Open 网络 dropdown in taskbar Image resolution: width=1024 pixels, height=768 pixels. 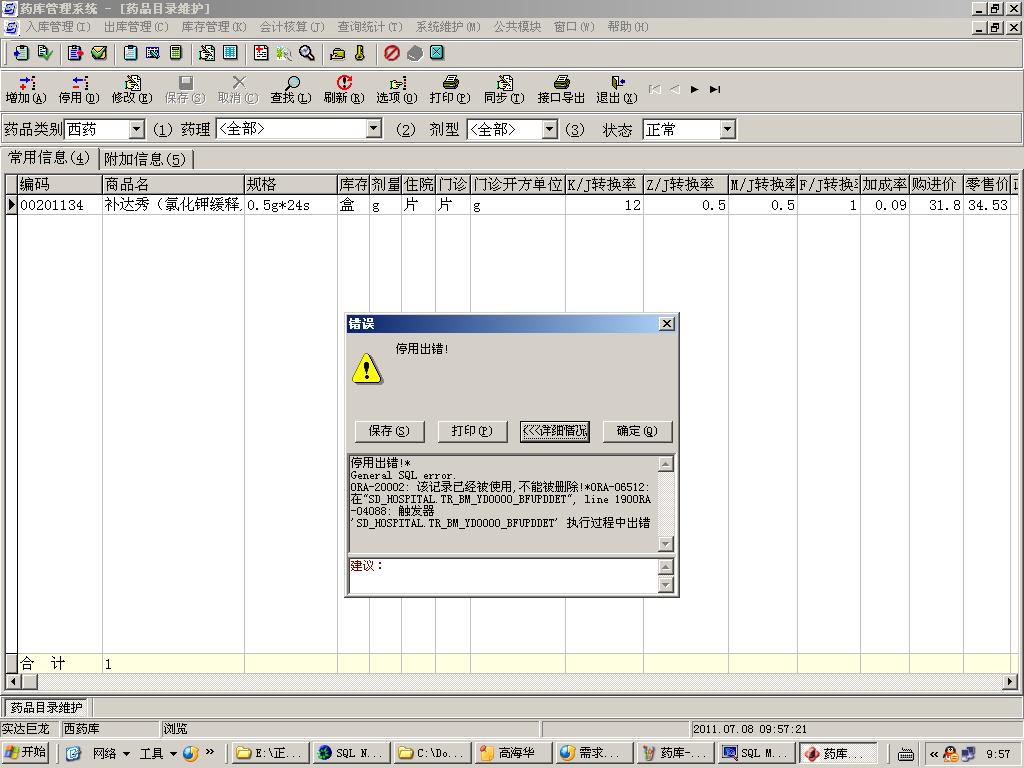pos(111,754)
